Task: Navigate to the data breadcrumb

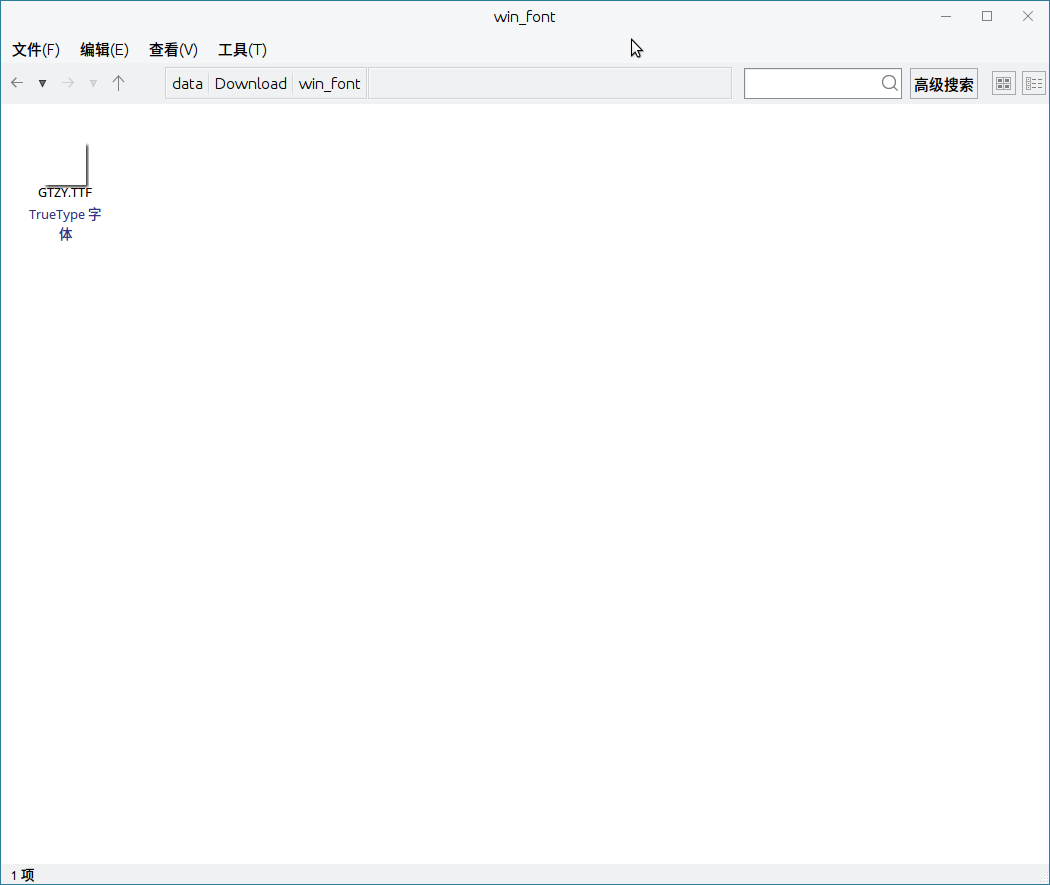Action: (188, 84)
